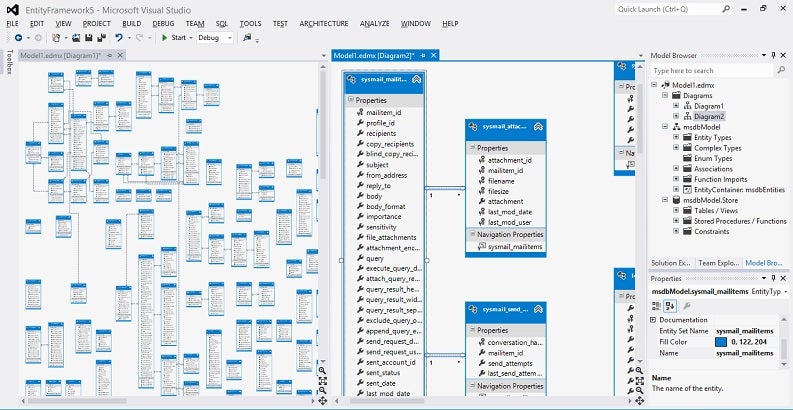Screen dimensions: 793x410
Task: Open the ANALYZE menu
Action: [x=375, y=24]
